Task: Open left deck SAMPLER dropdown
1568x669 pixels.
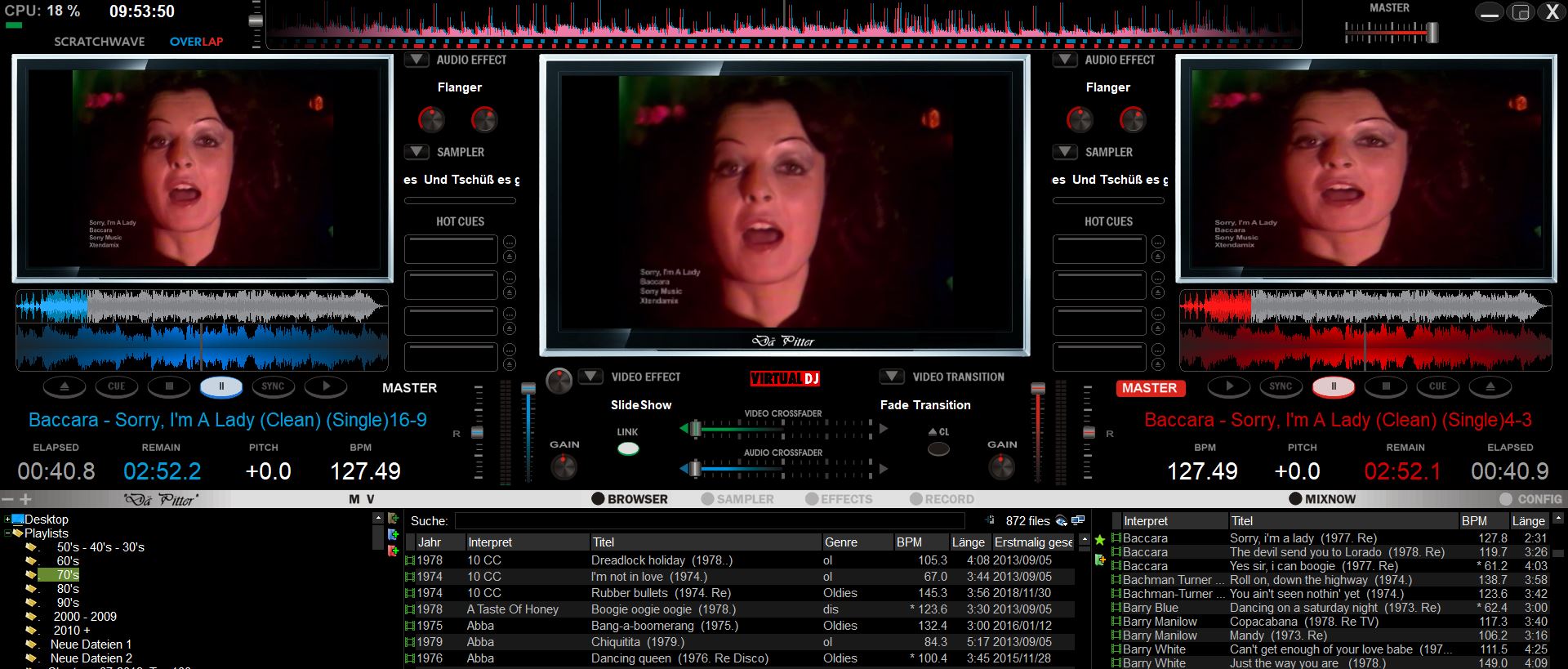Action: coord(416,152)
